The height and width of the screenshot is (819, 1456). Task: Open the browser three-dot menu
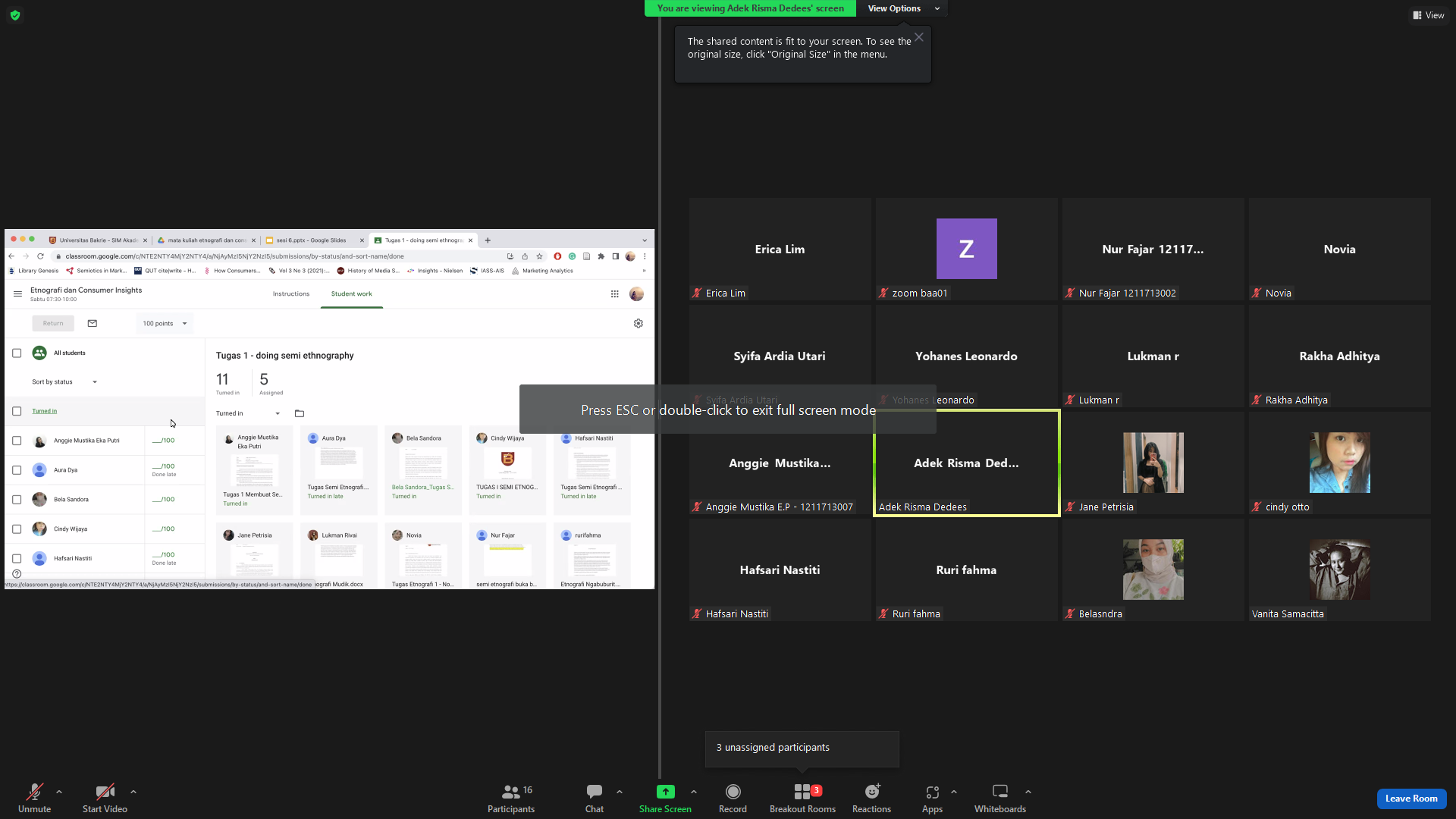645,256
